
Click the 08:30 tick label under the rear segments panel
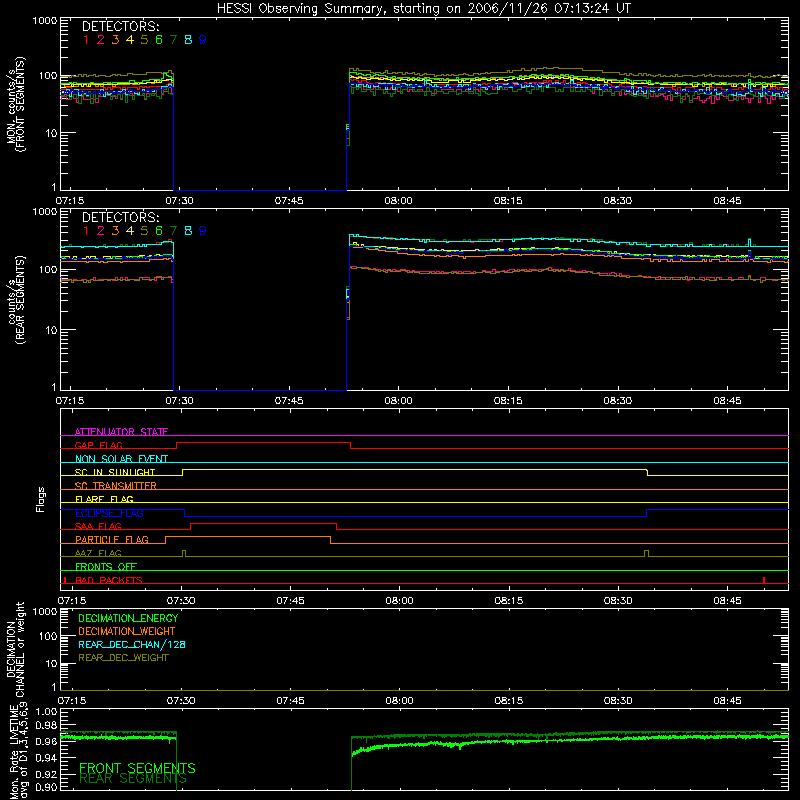coord(617,401)
